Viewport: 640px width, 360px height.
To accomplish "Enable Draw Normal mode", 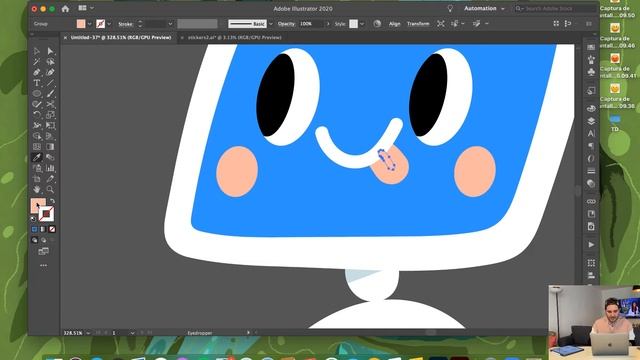I will coord(34,240).
